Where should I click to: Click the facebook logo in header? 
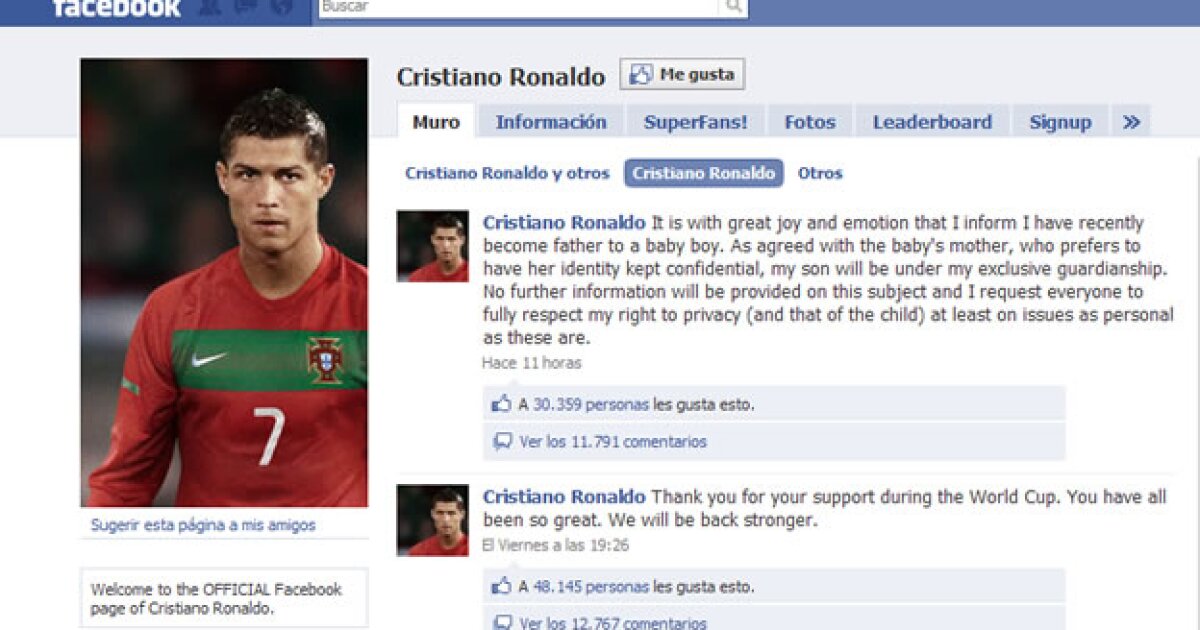pos(116,8)
